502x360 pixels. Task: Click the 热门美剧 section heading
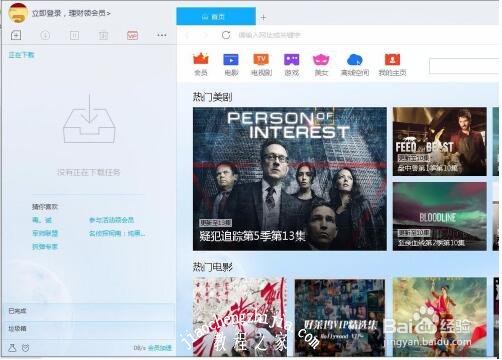[212, 97]
